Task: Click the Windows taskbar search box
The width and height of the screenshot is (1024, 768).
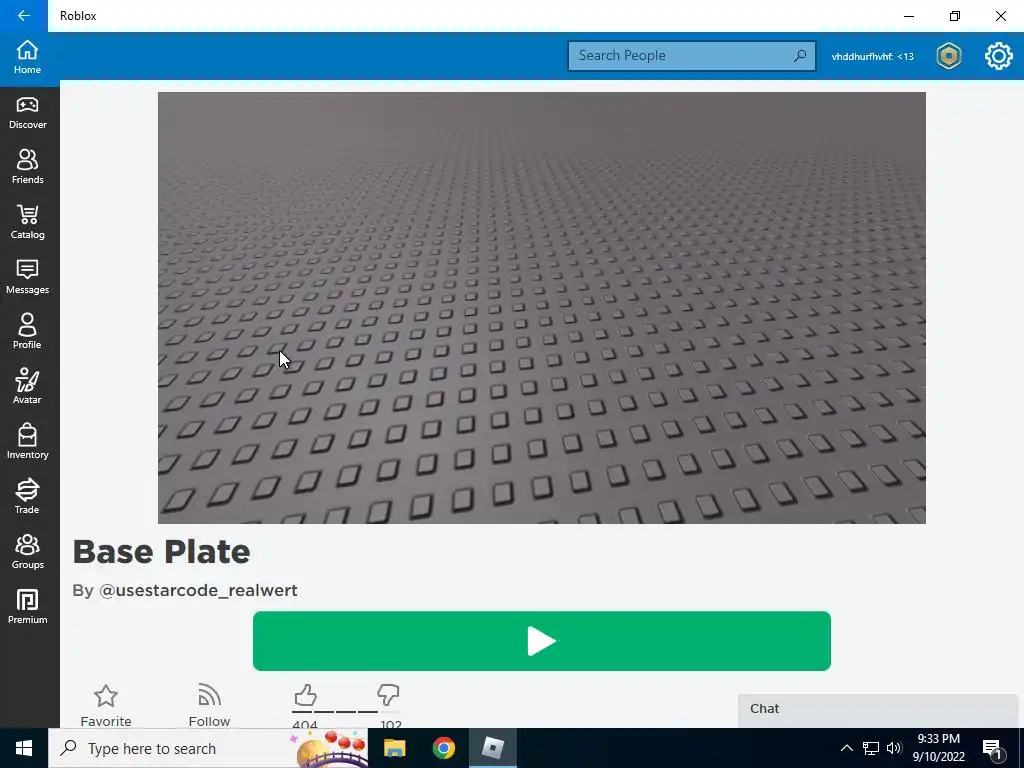Action: [x=208, y=748]
